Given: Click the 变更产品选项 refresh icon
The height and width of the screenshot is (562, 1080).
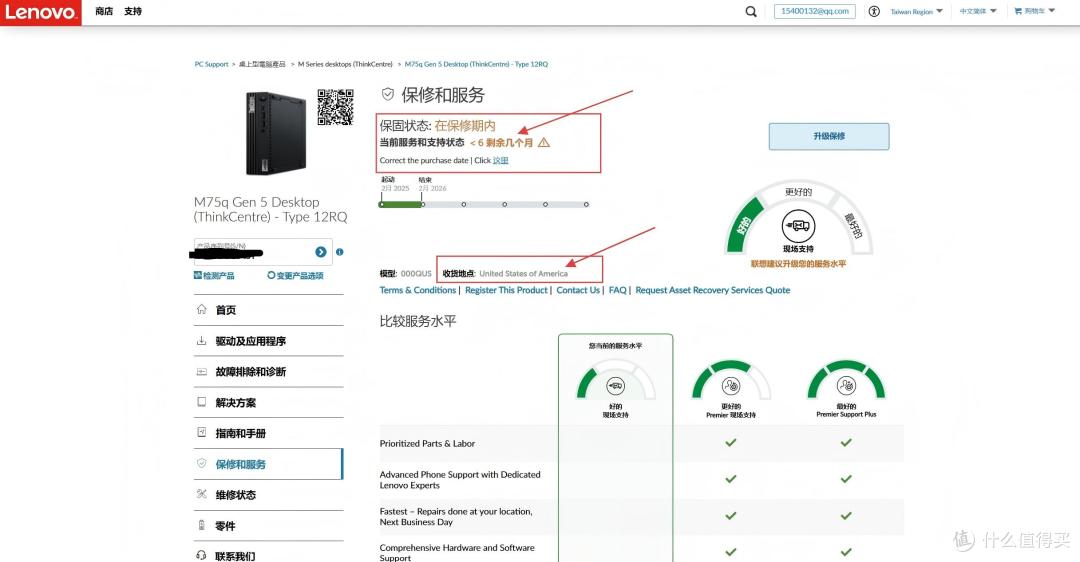Looking at the screenshot, I should click(x=271, y=275).
